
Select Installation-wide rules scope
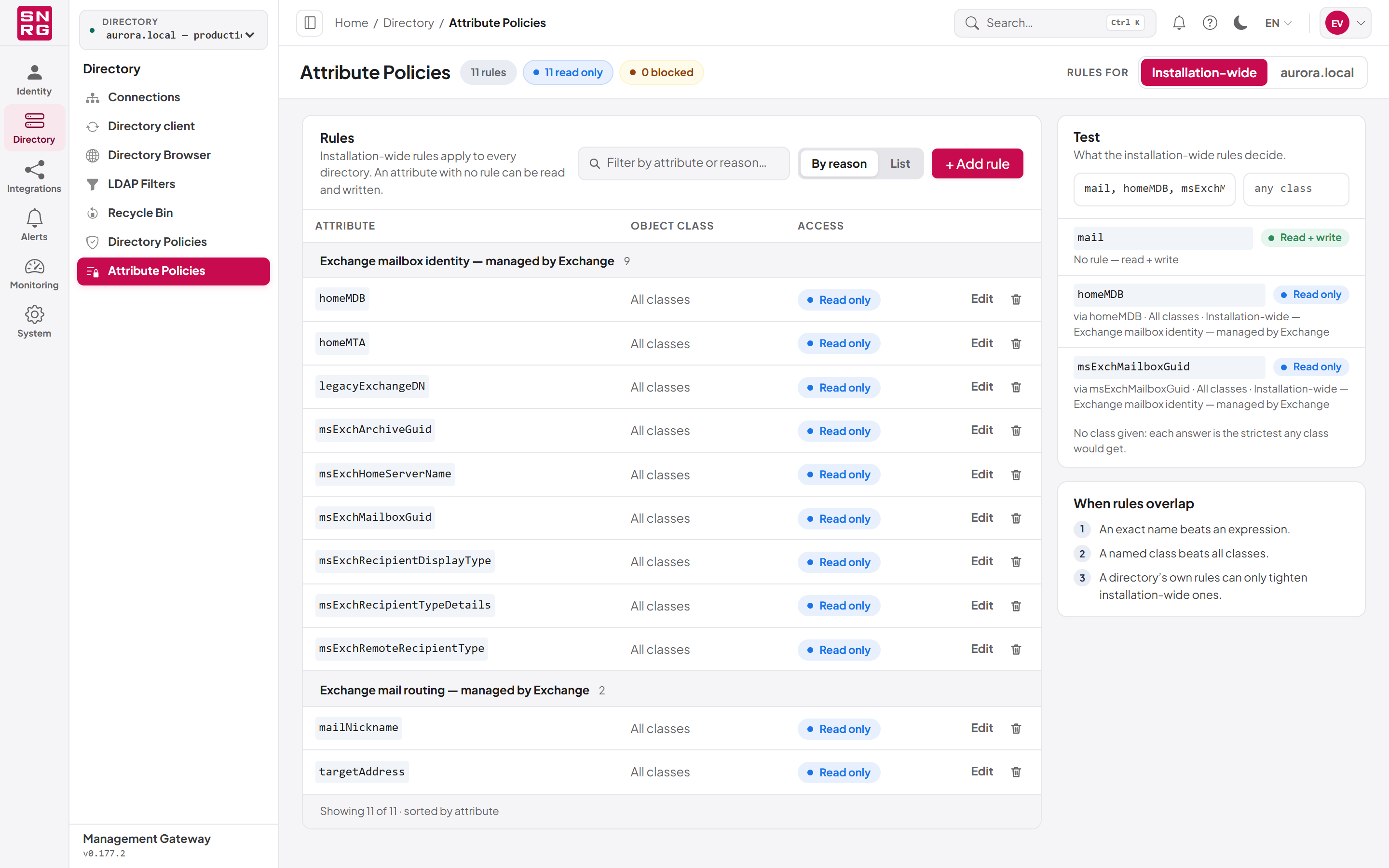click(1204, 72)
